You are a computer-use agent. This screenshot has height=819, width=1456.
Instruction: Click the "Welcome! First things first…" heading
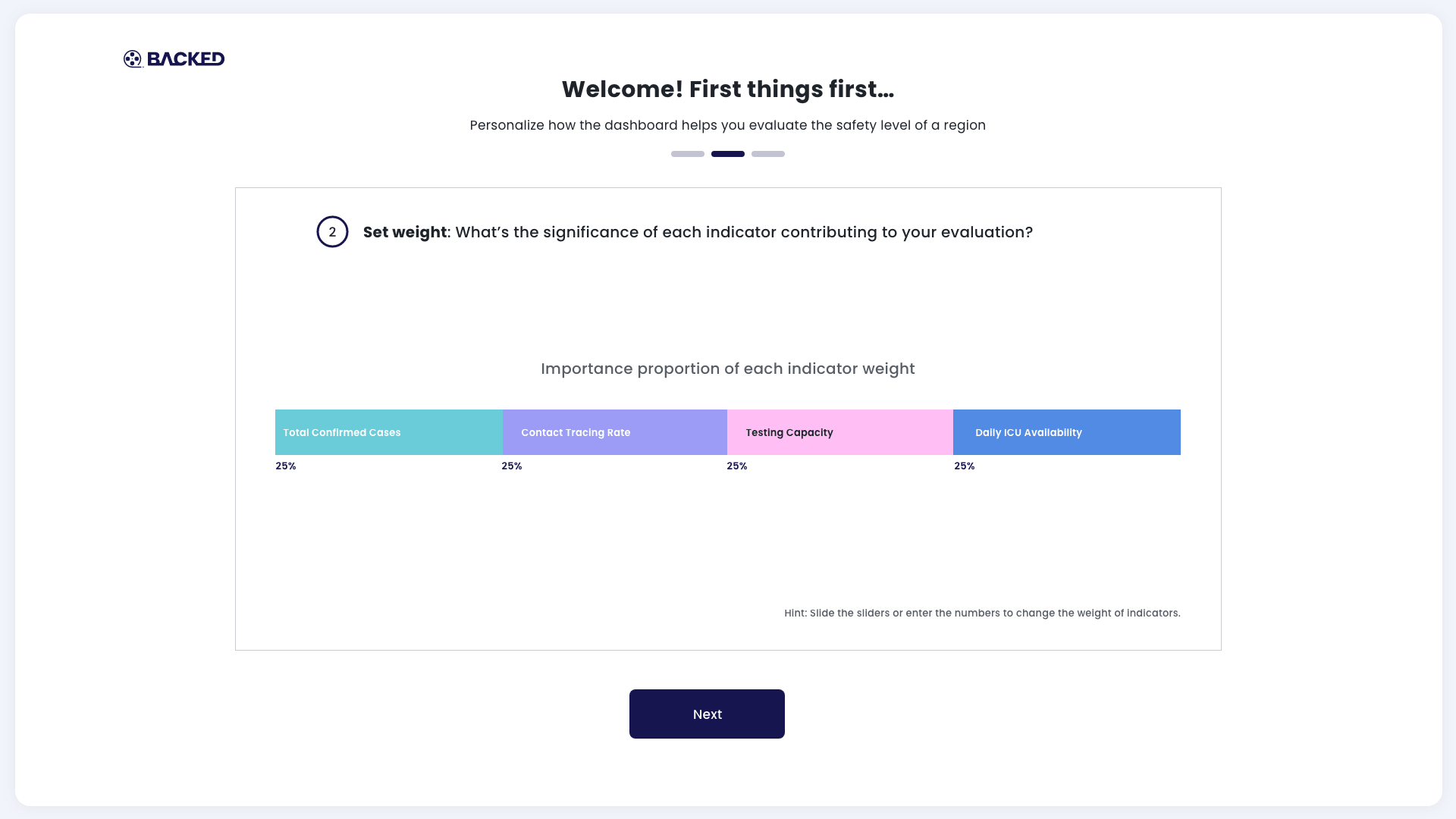point(728,89)
